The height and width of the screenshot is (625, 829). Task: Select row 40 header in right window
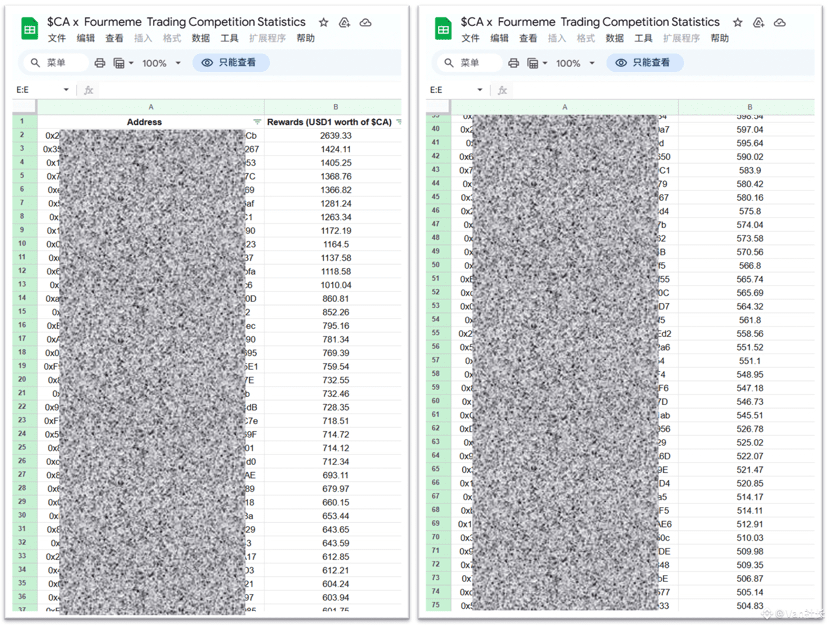tap(438, 129)
